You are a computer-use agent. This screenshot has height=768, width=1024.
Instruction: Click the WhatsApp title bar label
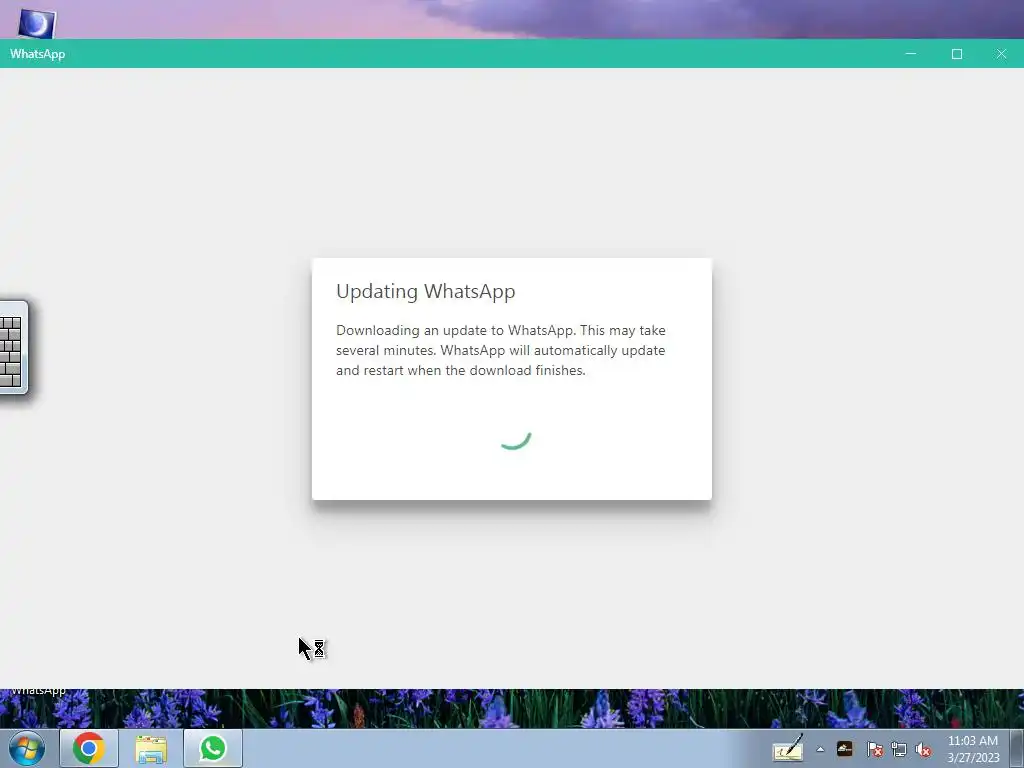[37, 54]
